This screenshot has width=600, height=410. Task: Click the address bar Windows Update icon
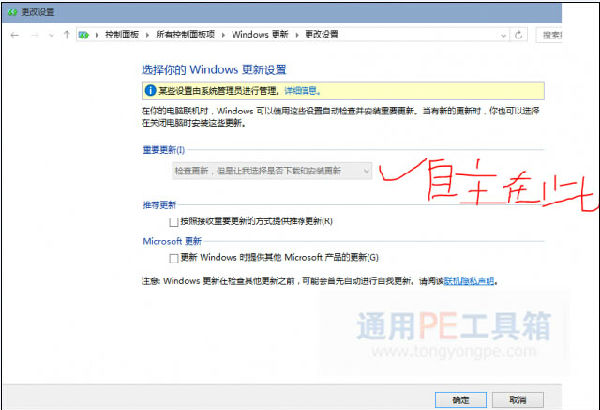[x=83, y=35]
